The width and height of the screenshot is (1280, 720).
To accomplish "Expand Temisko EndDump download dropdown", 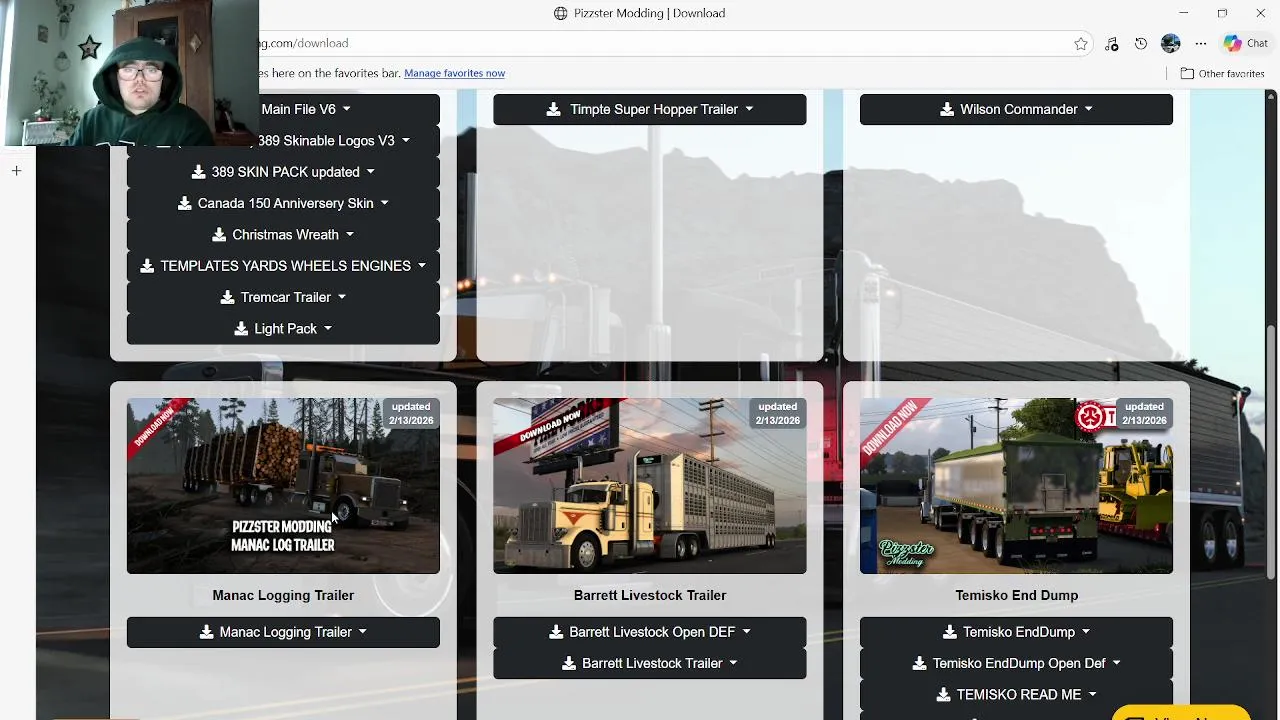I will 1016,632.
